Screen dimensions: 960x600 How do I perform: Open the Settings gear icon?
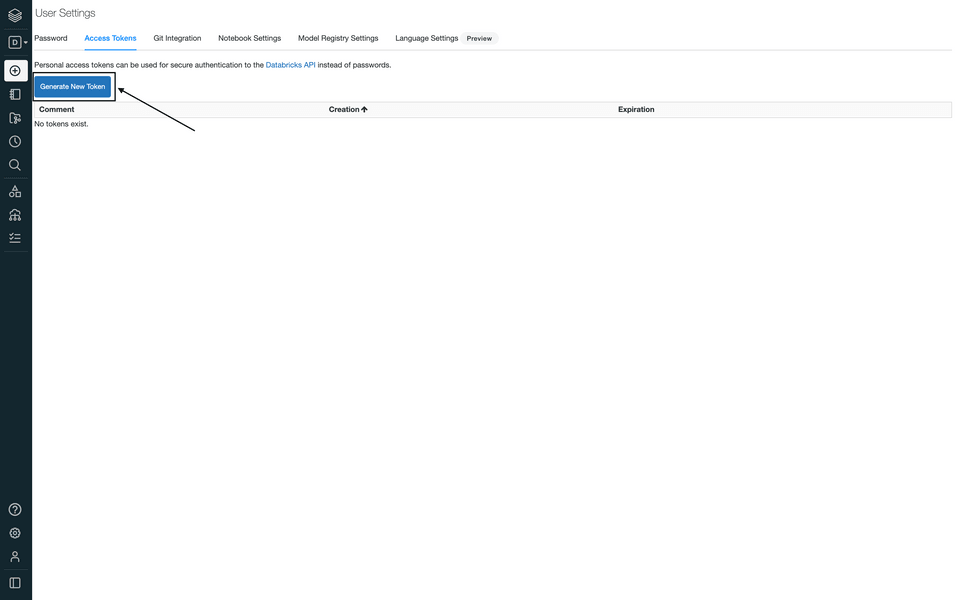(15, 533)
